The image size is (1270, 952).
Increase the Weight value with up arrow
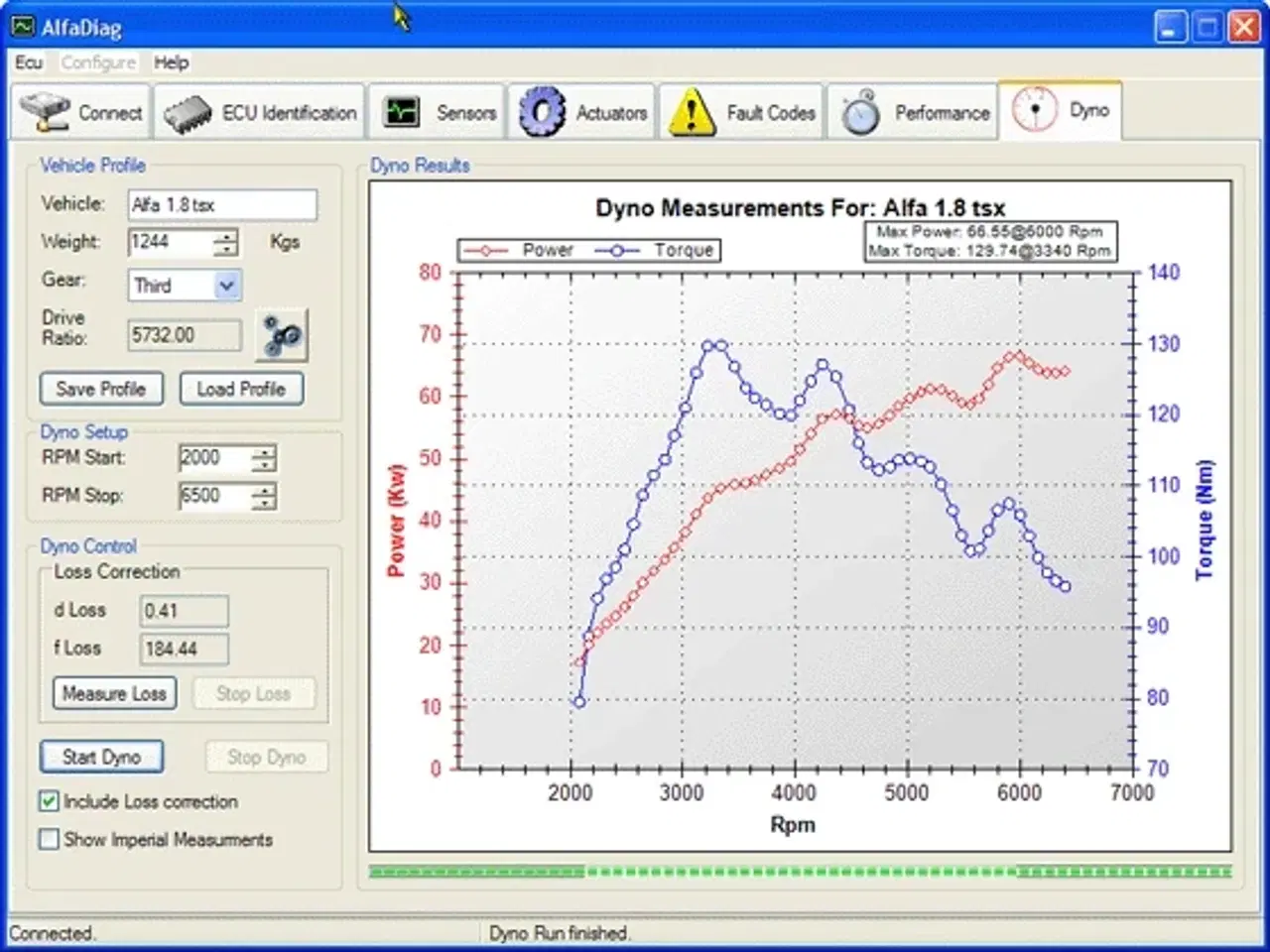(227, 235)
